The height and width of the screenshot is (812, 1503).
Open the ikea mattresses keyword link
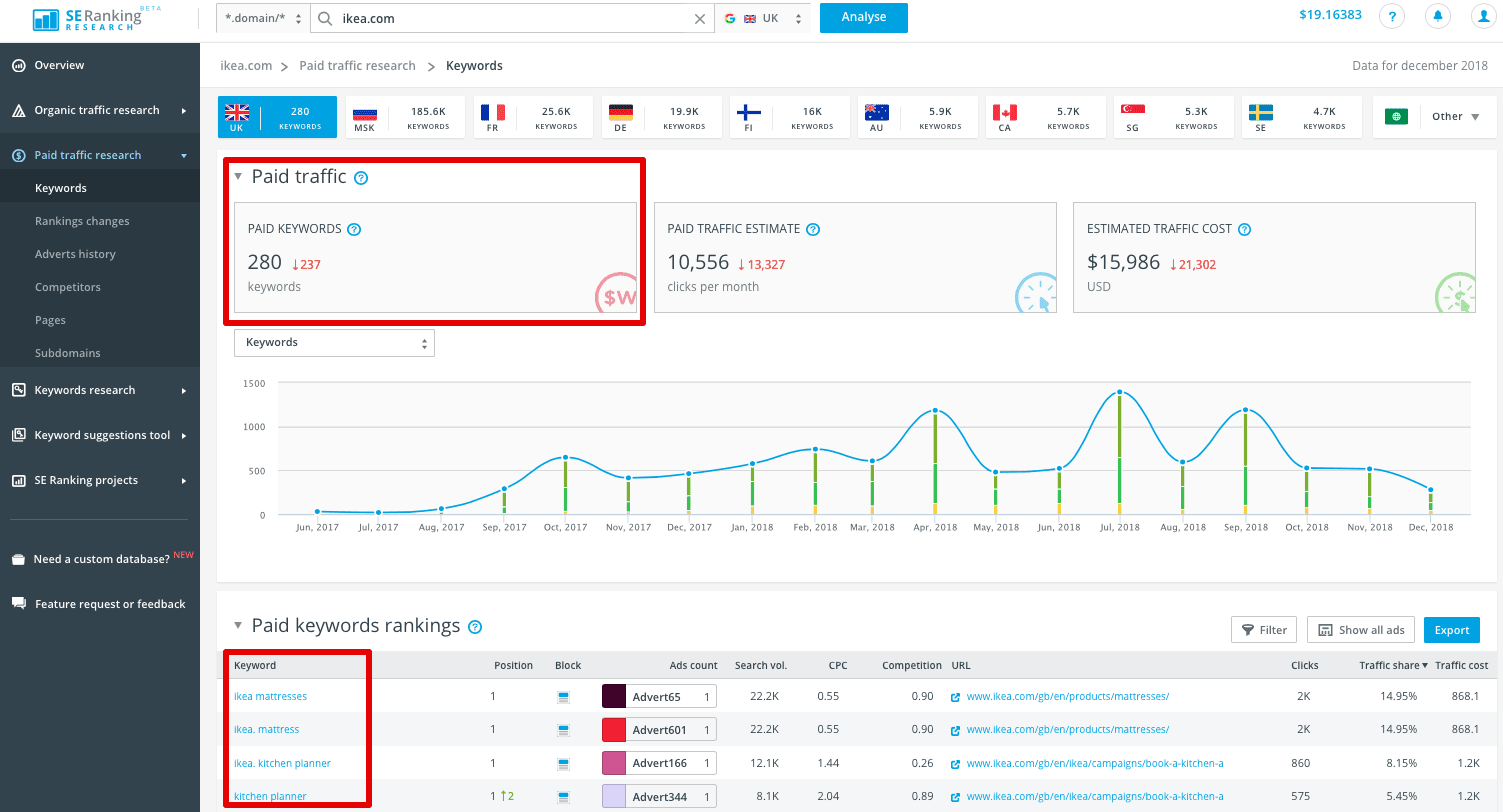(270, 696)
